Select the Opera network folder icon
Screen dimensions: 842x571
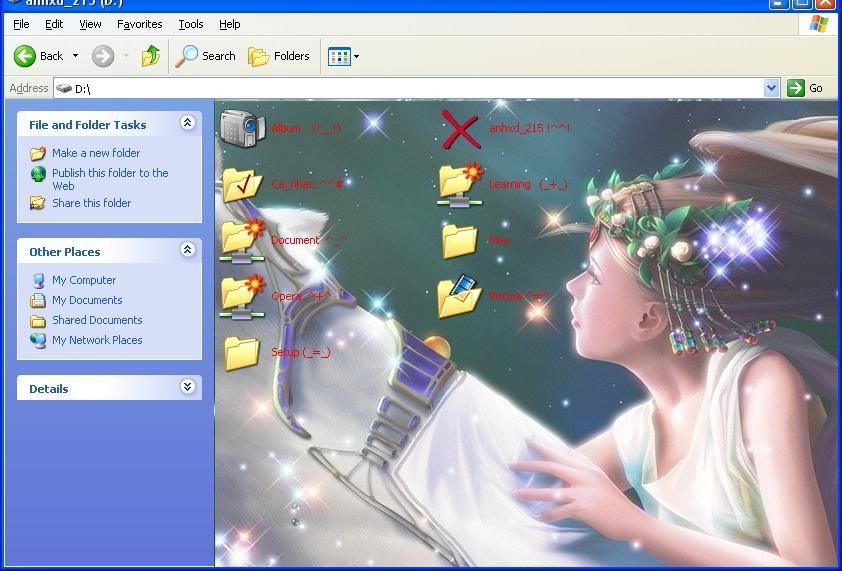242,297
